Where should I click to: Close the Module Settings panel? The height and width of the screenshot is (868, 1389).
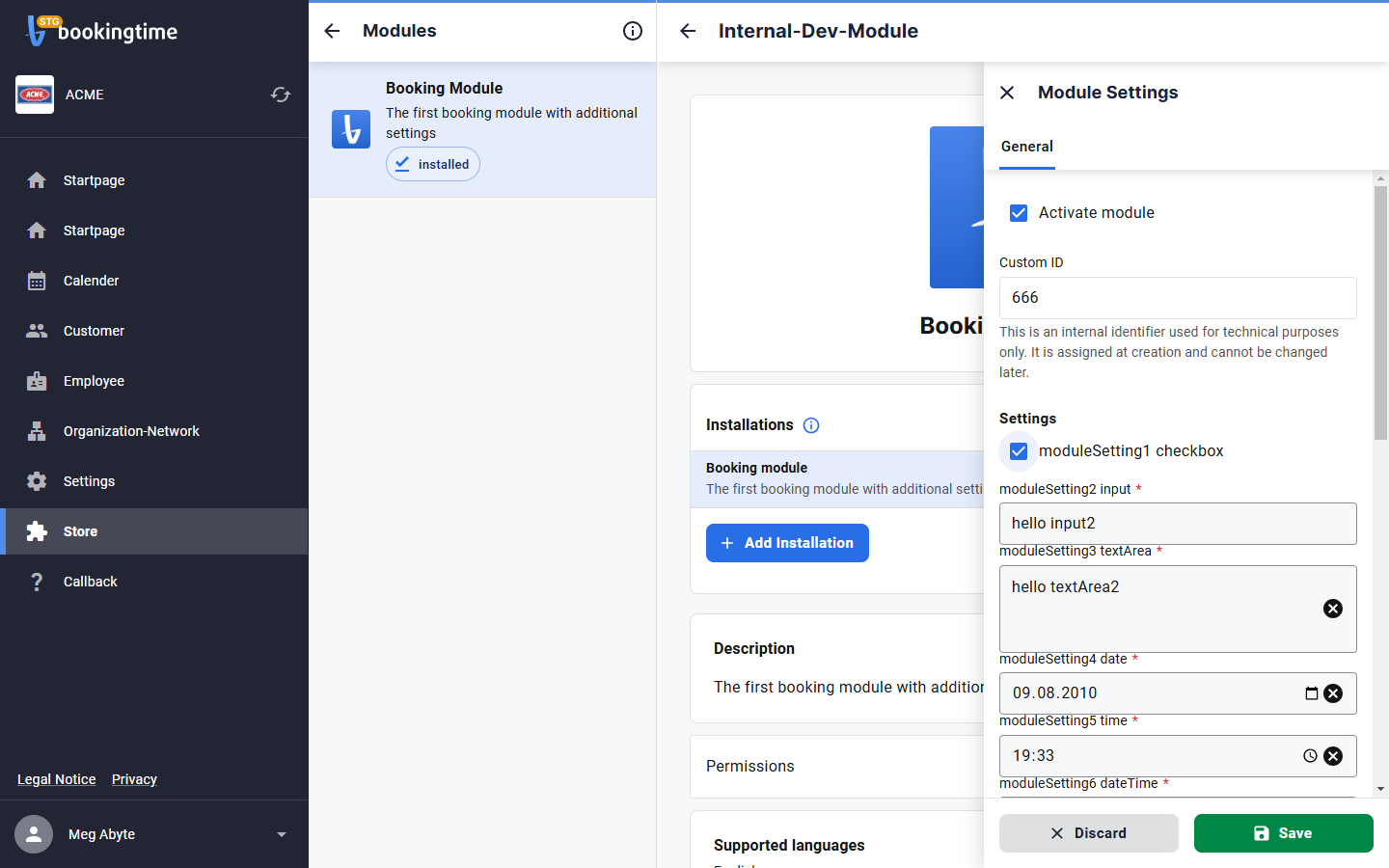coord(1007,93)
